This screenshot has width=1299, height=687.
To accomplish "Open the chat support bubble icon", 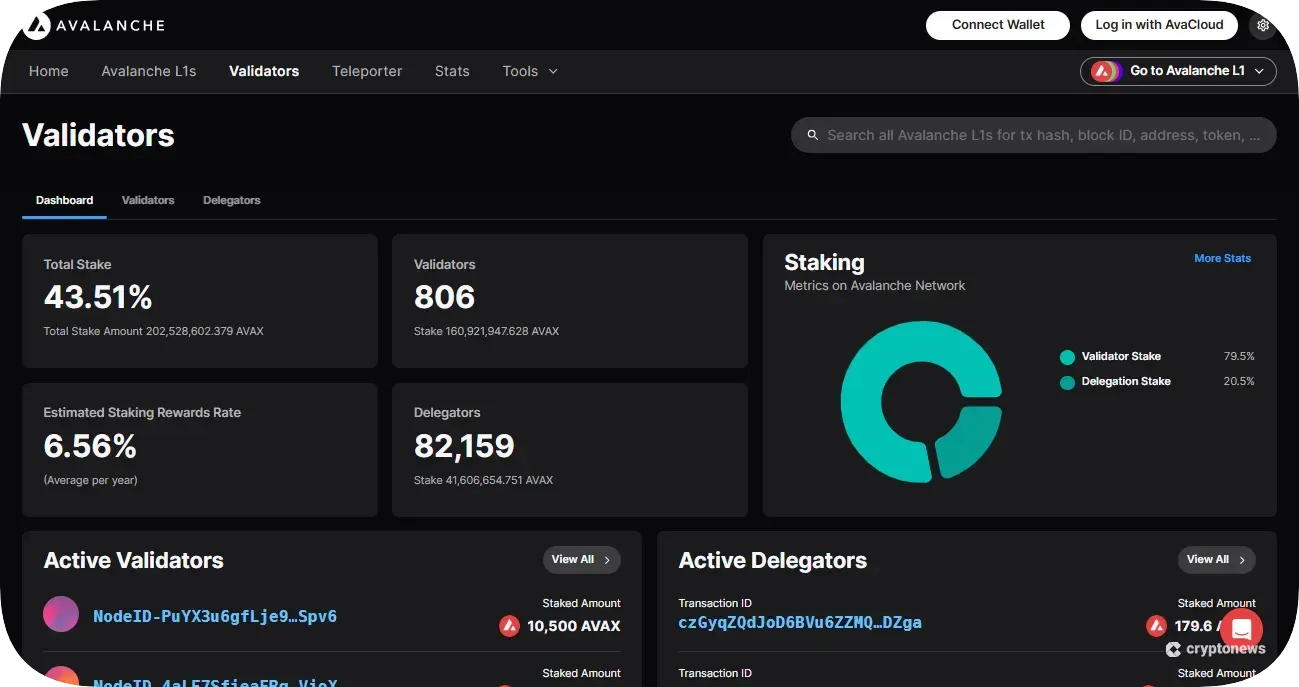I will click(1241, 629).
